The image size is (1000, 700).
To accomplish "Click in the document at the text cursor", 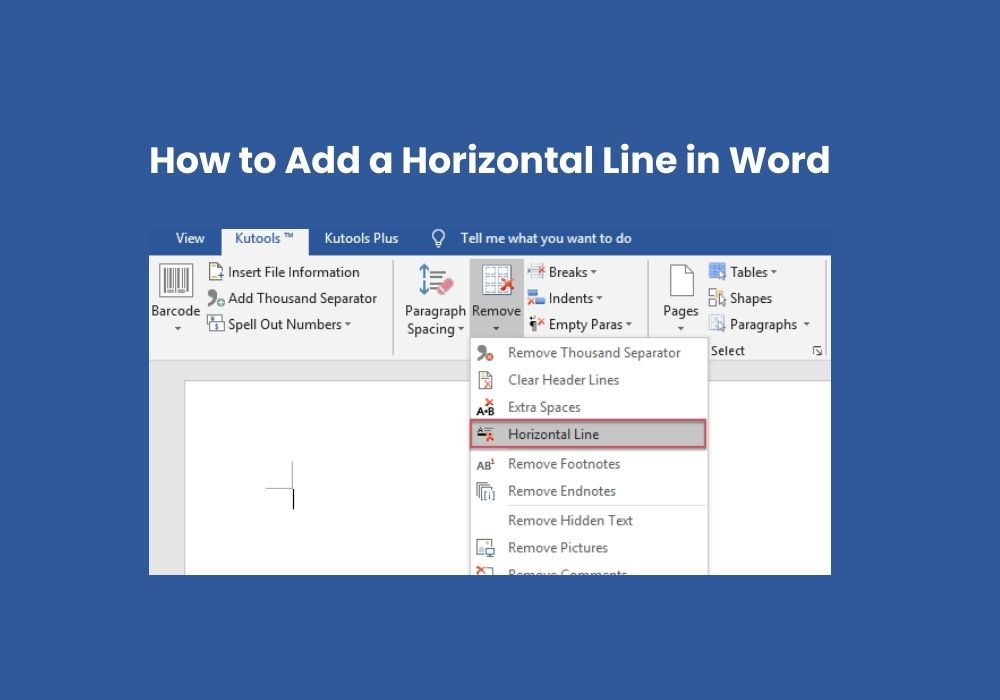I will (293, 499).
